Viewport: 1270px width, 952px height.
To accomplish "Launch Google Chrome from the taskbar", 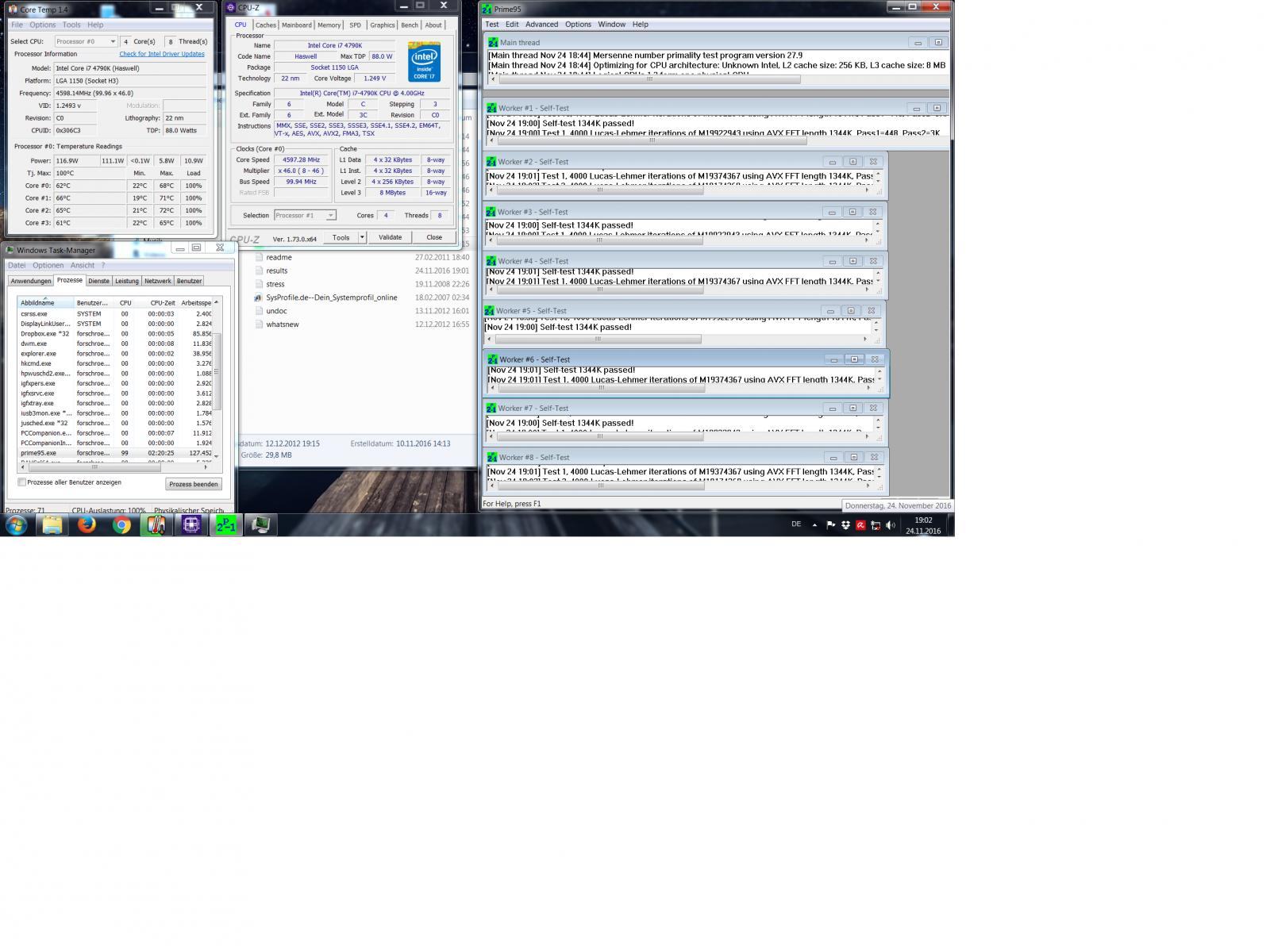I will (x=121, y=524).
